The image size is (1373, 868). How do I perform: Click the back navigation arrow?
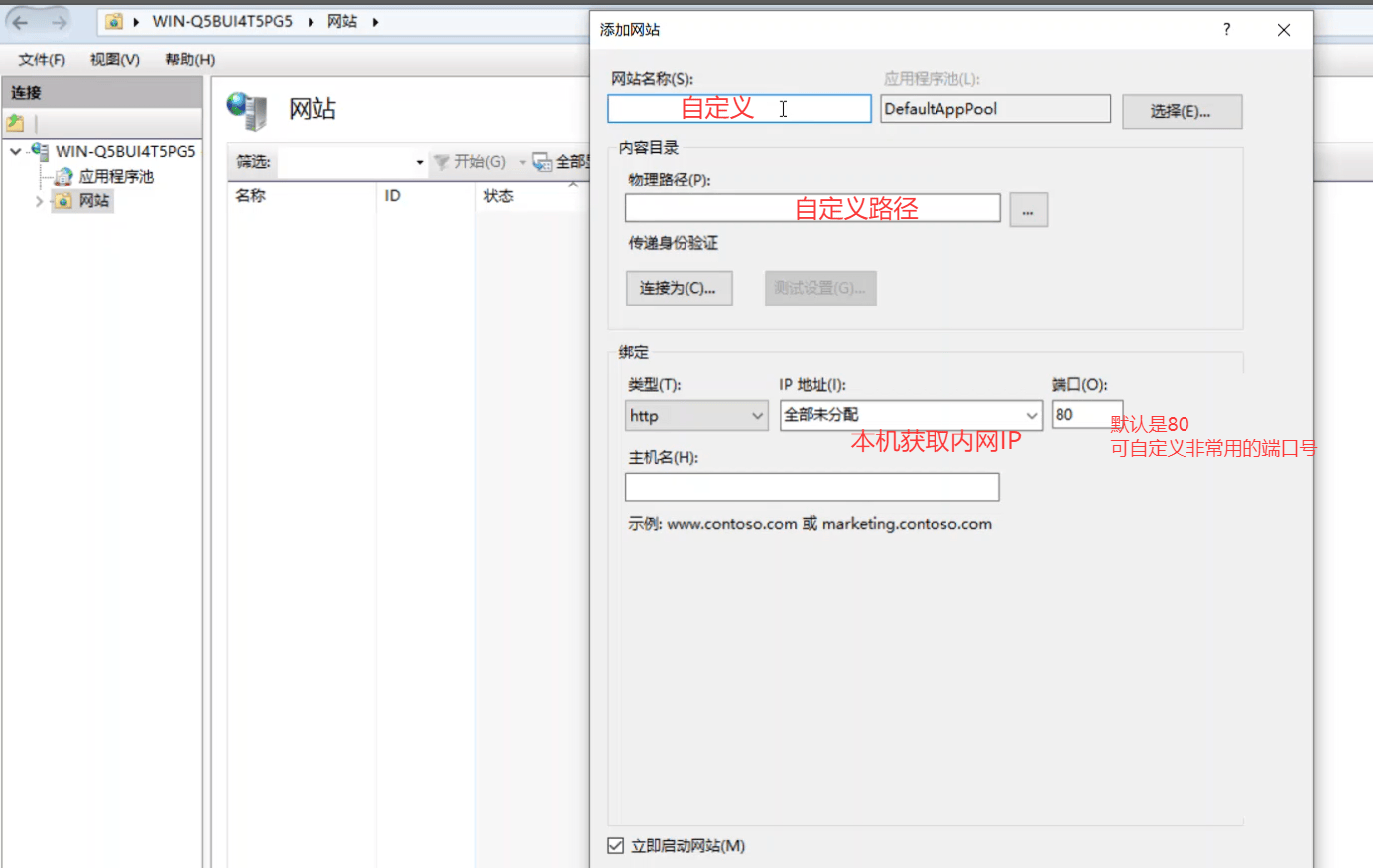[20, 21]
